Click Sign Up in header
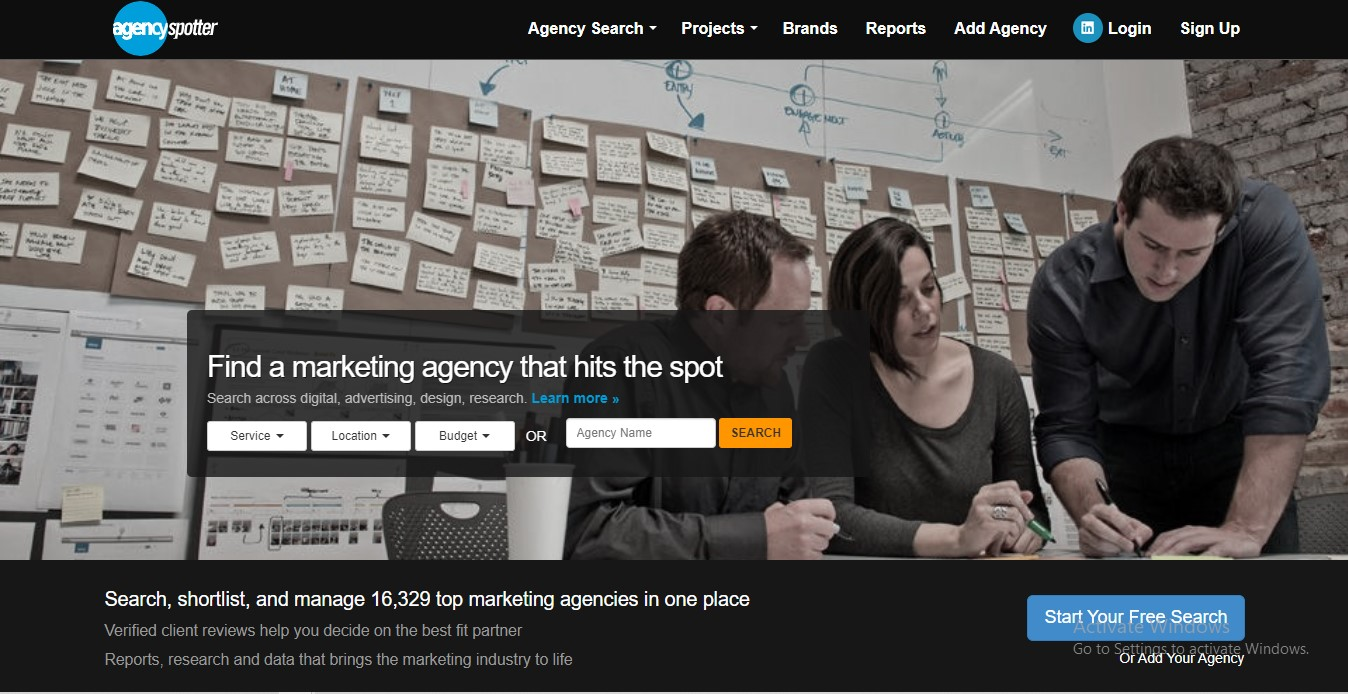Image resolution: width=1348 pixels, height=694 pixels. tap(1209, 28)
